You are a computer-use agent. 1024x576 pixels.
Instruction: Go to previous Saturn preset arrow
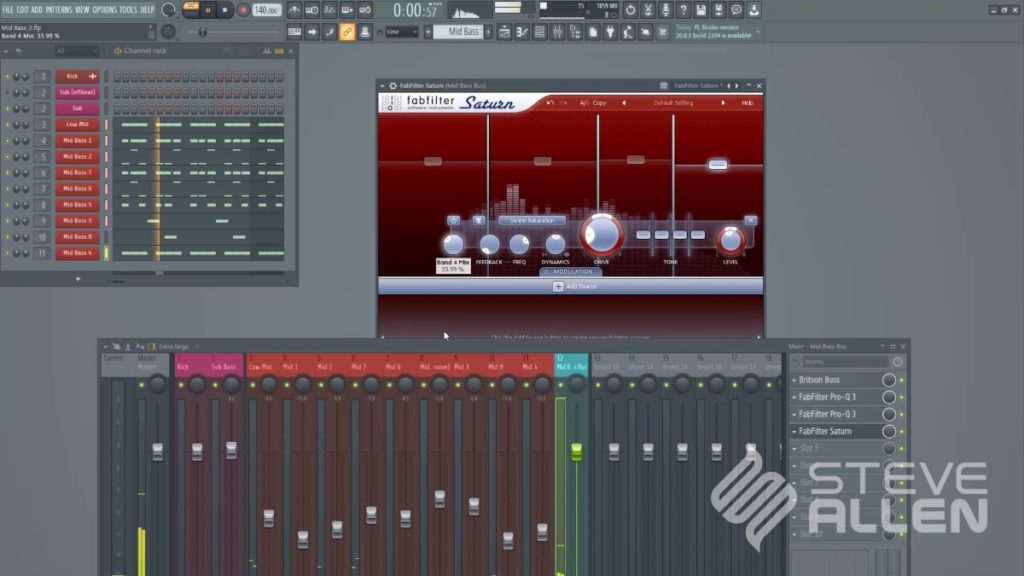[x=624, y=103]
